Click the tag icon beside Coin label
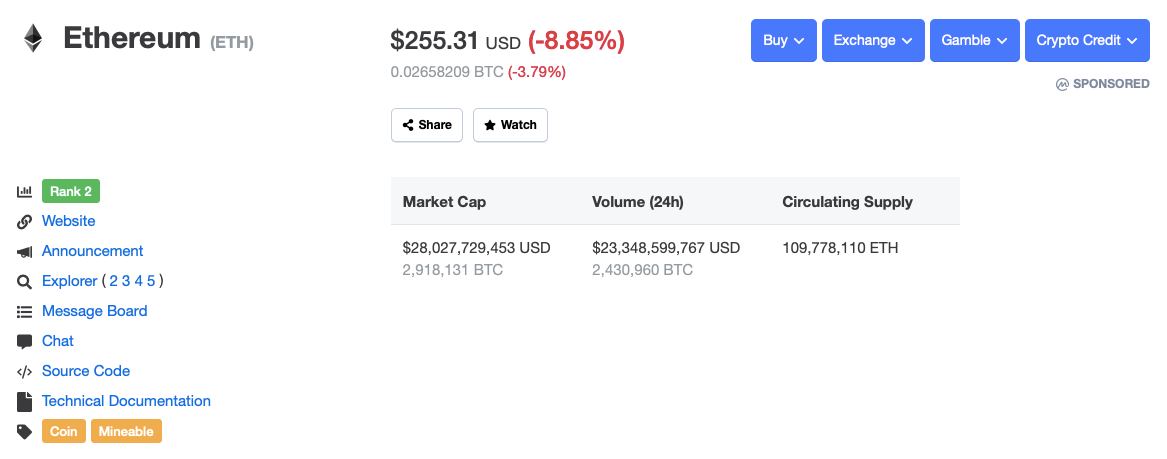This screenshot has height=459, width=1167. click(x=25, y=431)
